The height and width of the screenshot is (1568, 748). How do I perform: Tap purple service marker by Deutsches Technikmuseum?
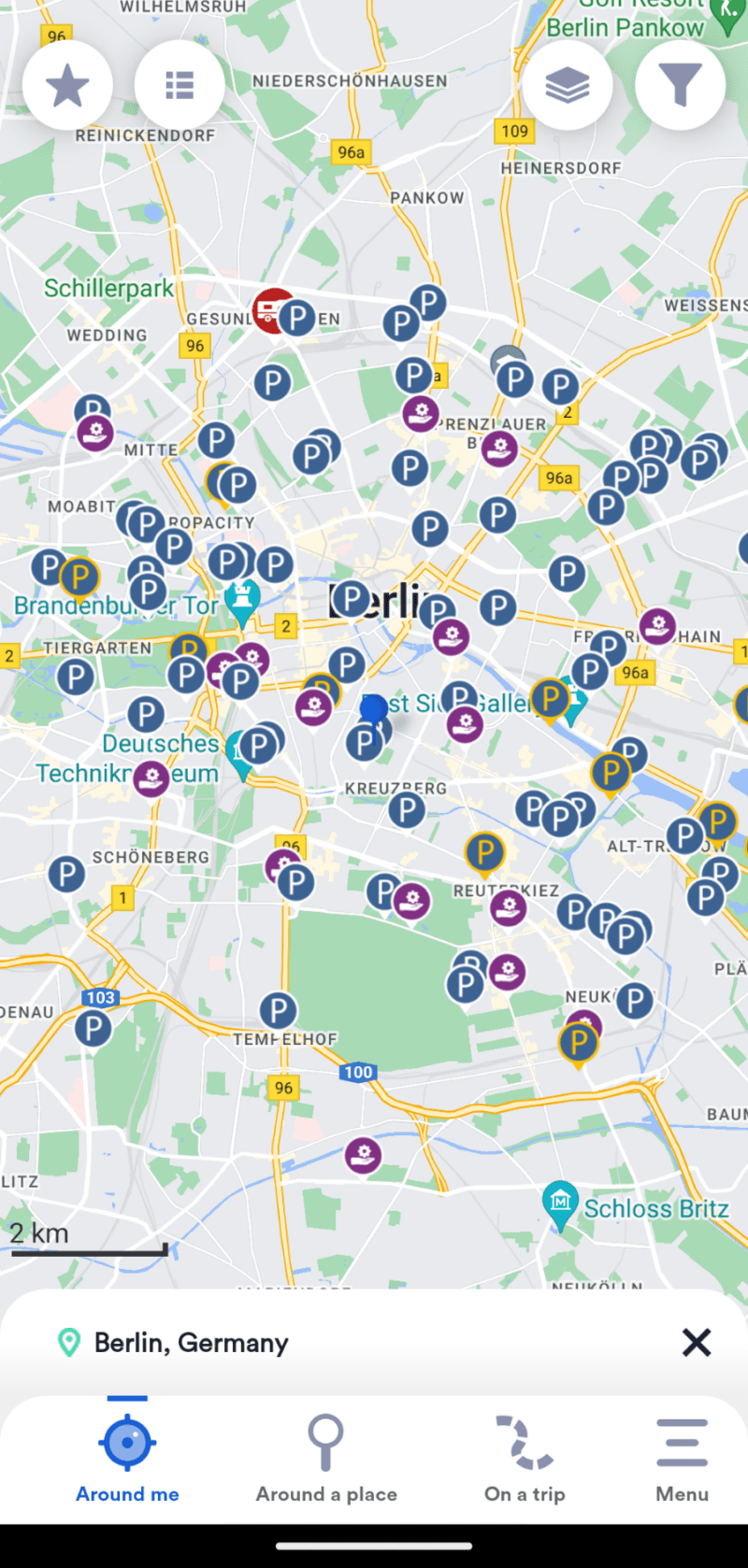pos(151,777)
